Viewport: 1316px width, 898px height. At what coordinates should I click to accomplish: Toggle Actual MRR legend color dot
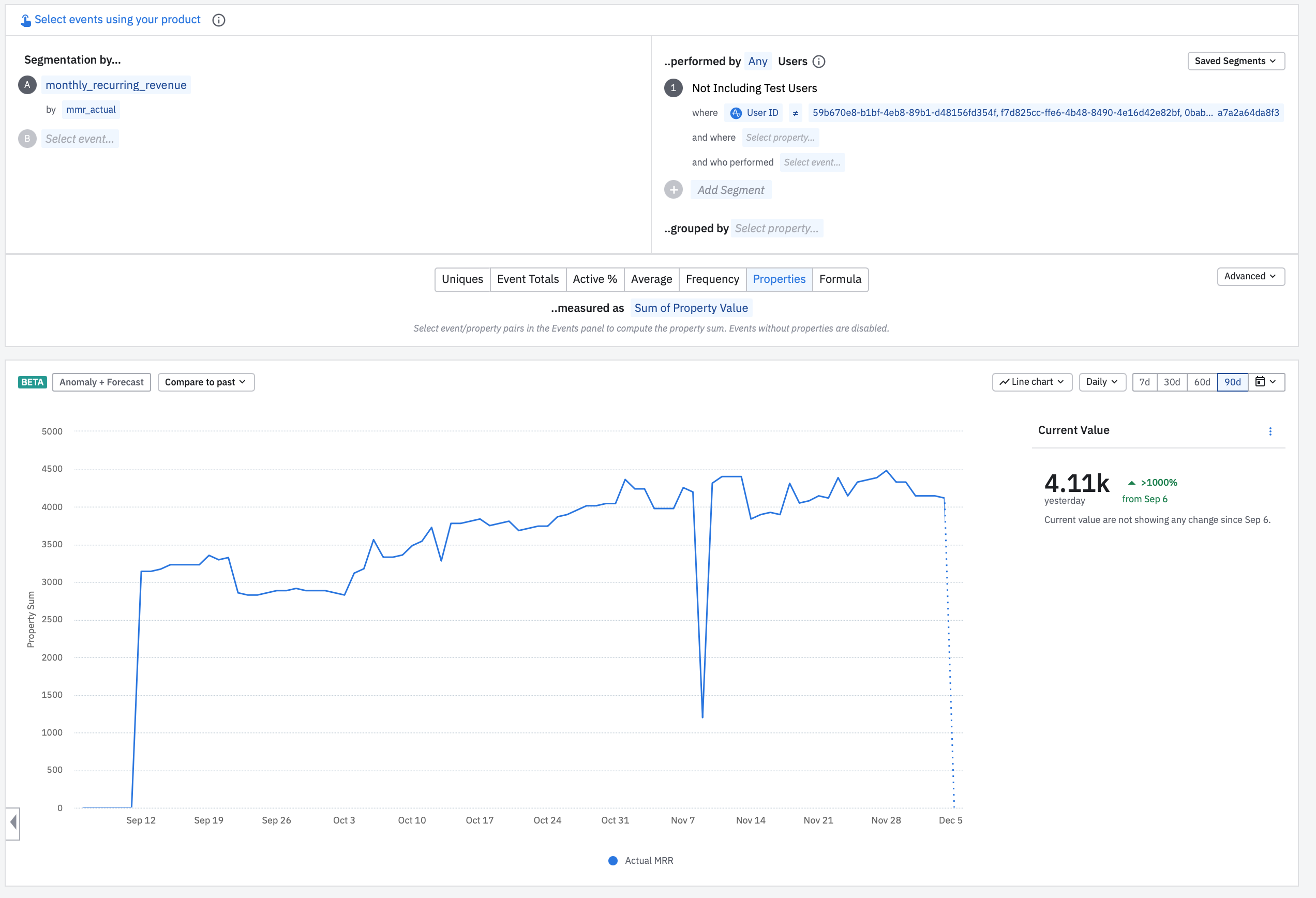coord(612,861)
